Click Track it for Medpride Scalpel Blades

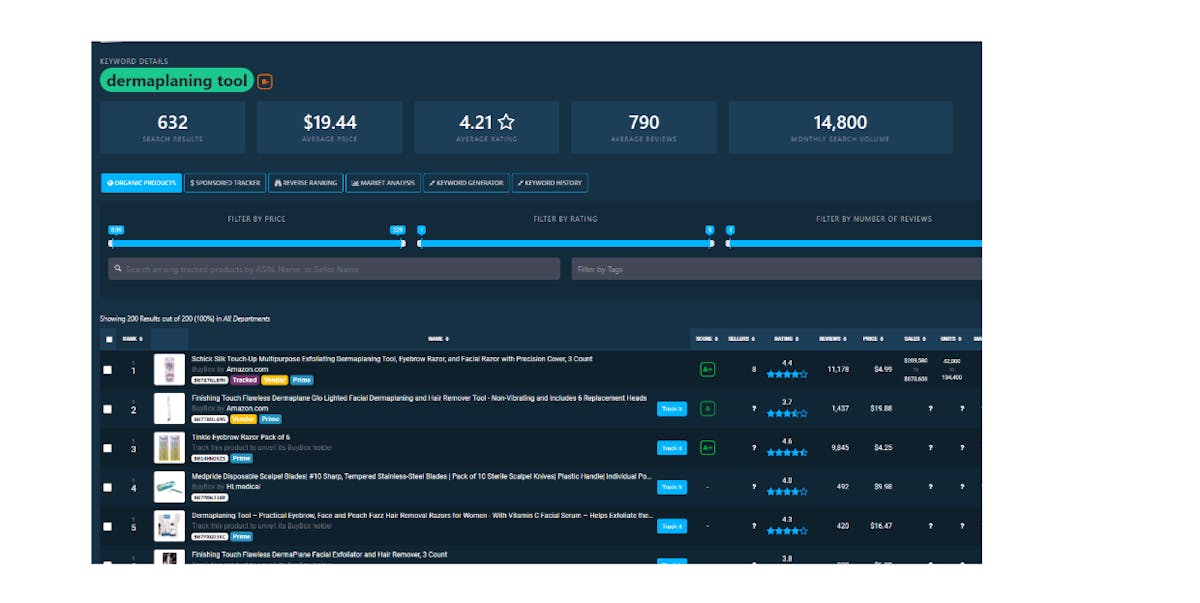[x=672, y=487]
